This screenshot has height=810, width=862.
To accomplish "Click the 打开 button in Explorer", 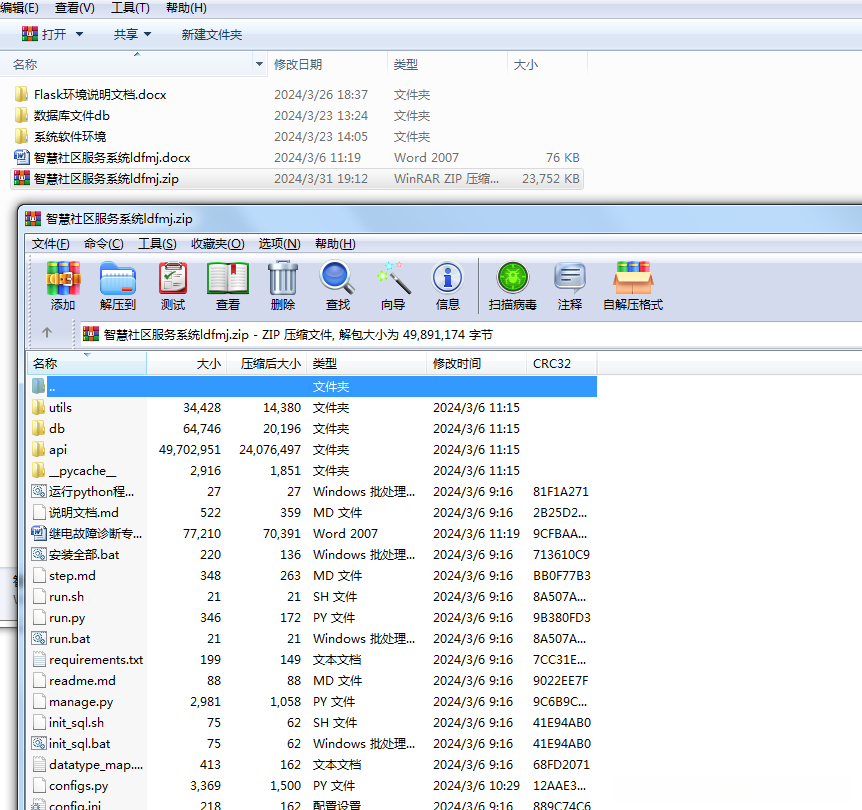I will click(x=45, y=35).
